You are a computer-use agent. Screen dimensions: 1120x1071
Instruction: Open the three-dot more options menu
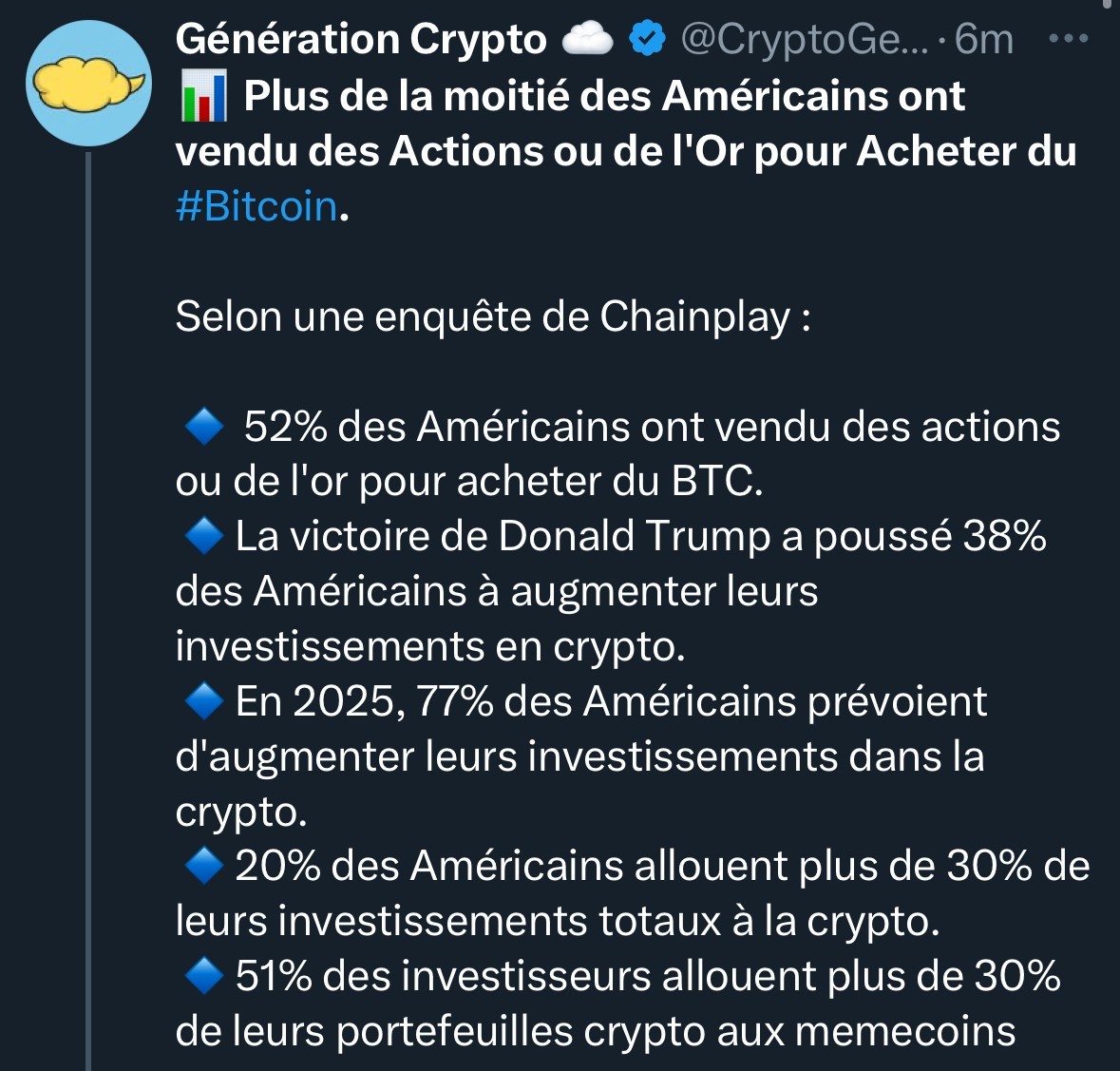[1067, 40]
